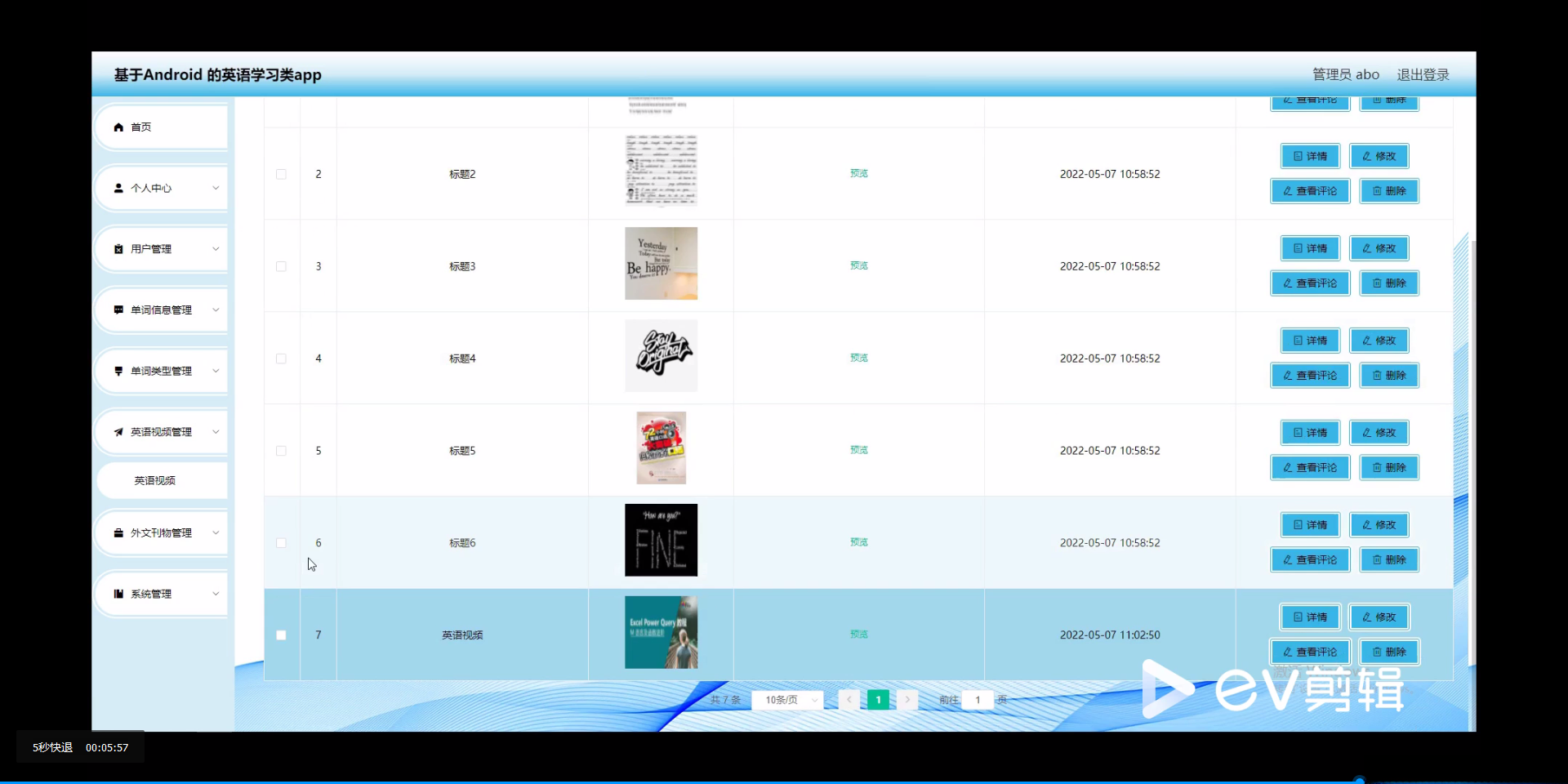Select the 用户管理 sidebar icon
Viewport: 1568px width, 784px height.
pyautogui.click(x=118, y=248)
